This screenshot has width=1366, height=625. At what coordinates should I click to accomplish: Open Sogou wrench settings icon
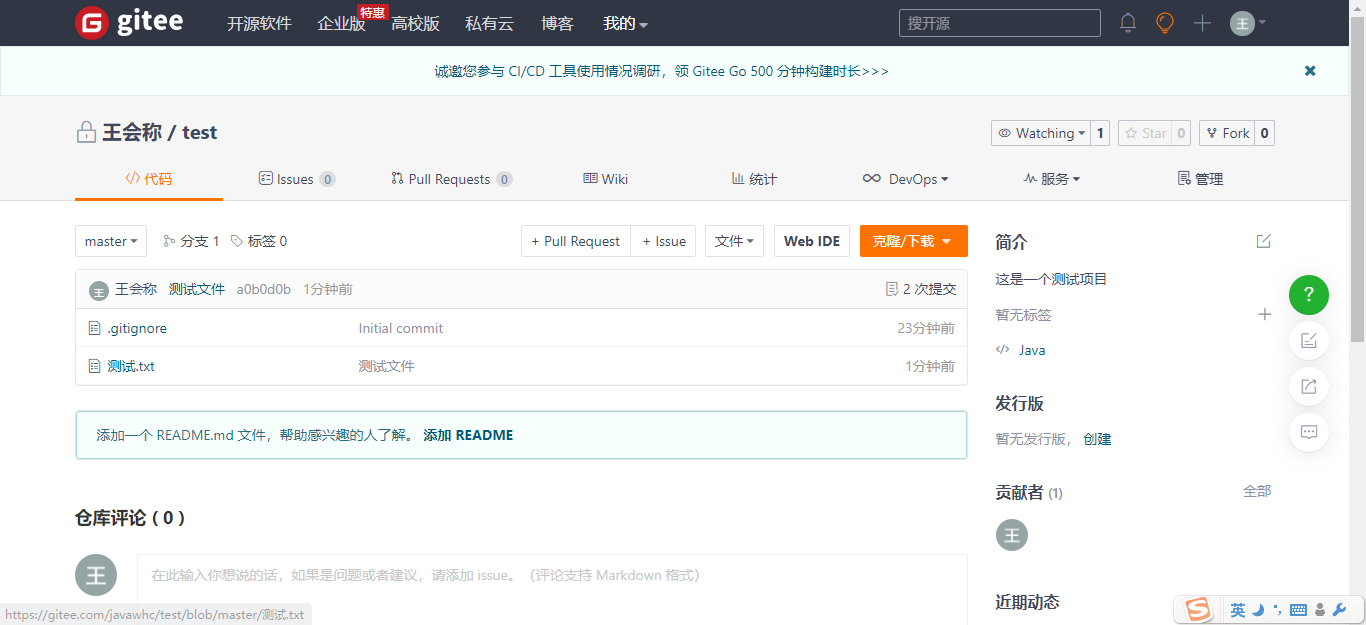1340,610
